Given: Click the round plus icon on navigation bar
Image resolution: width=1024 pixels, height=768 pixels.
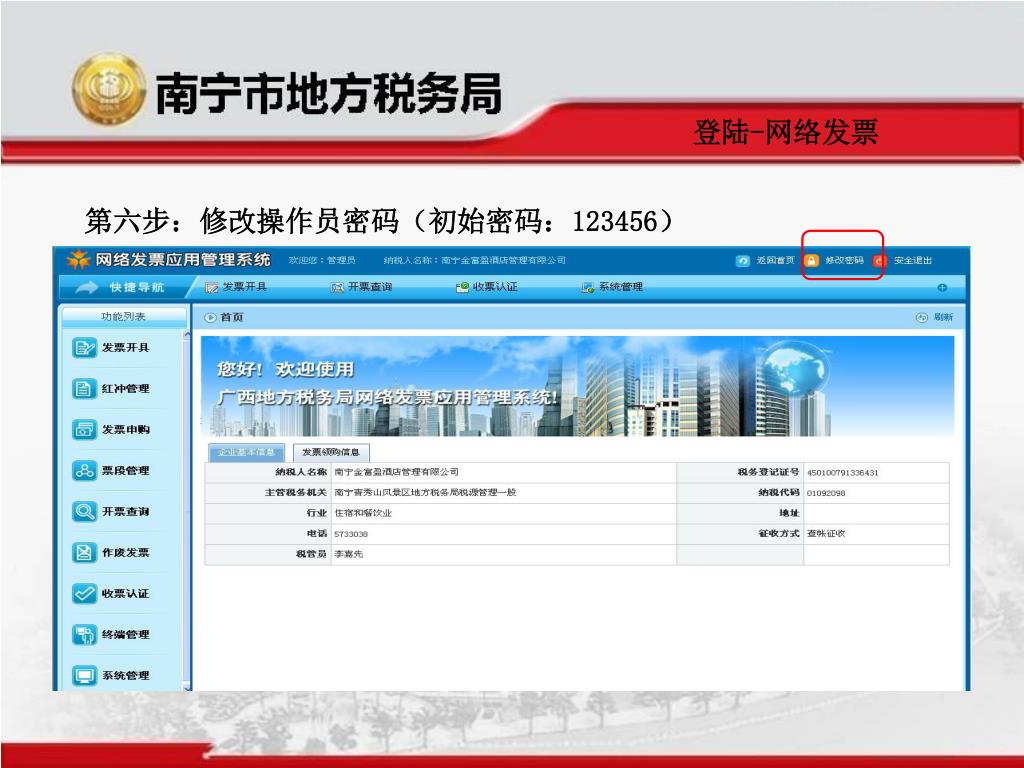Looking at the screenshot, I should 942,287.
